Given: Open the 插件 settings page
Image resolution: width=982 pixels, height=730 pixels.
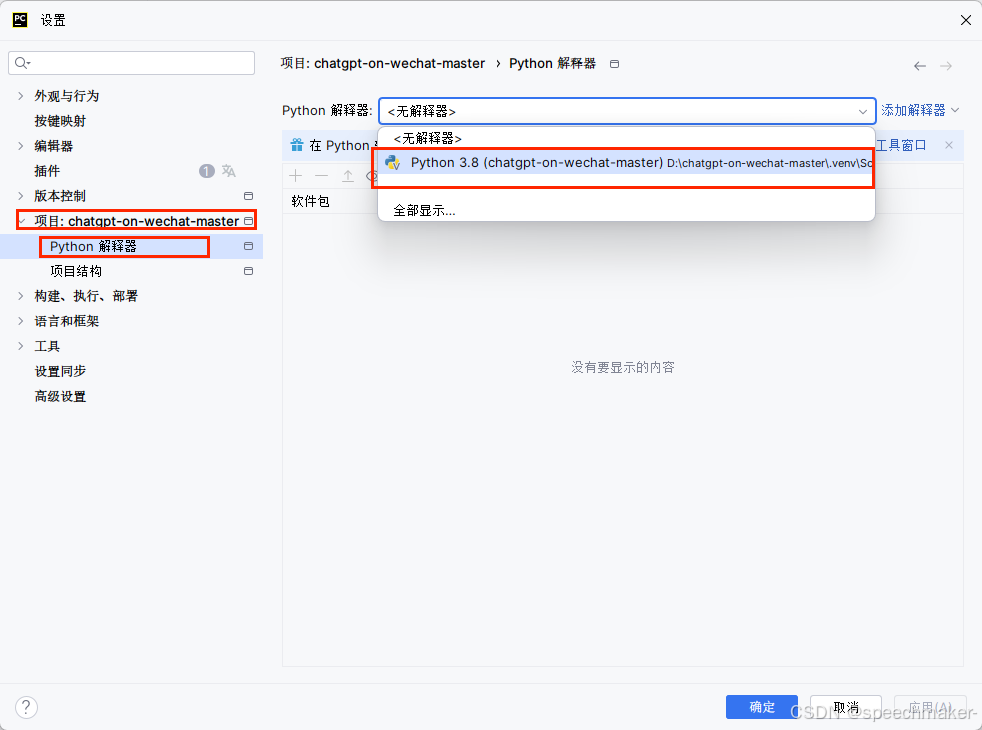Looking at the screenshot, I should [47, 171].
